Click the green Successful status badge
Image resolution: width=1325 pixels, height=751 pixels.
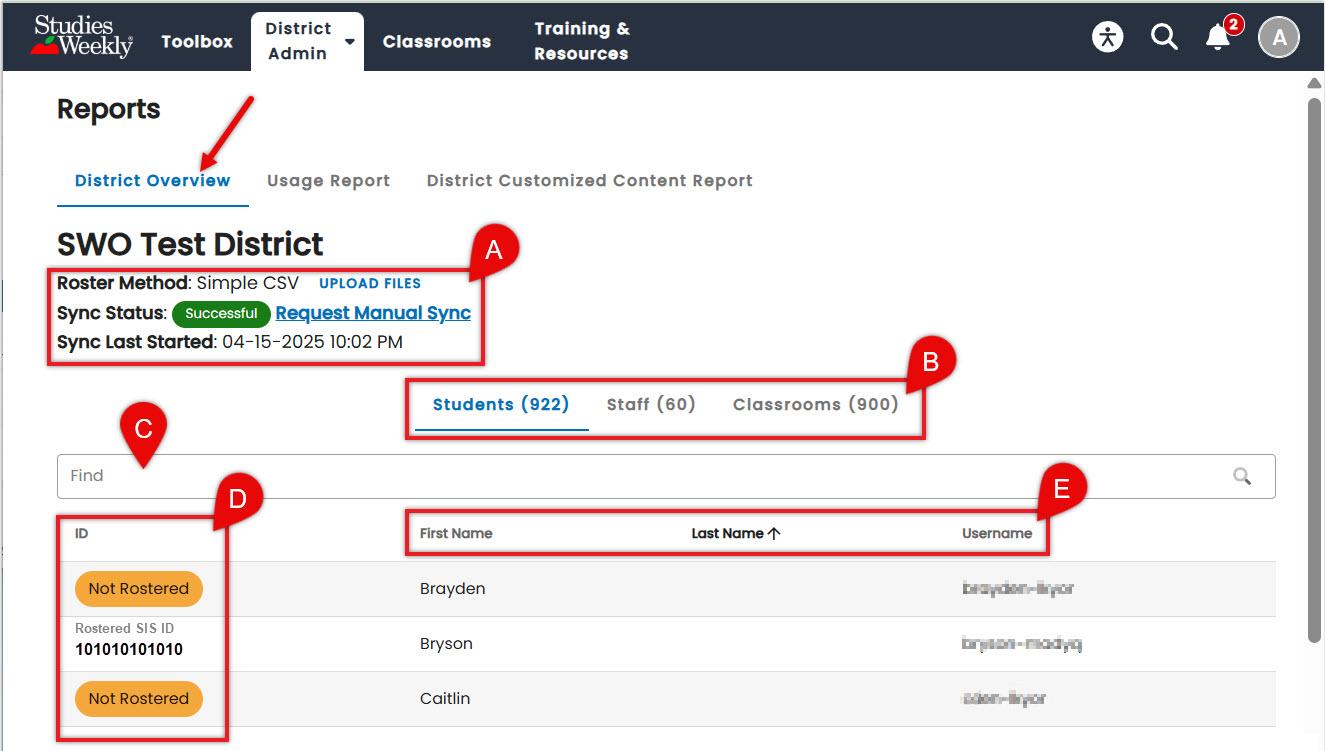[x=221, y=314]
